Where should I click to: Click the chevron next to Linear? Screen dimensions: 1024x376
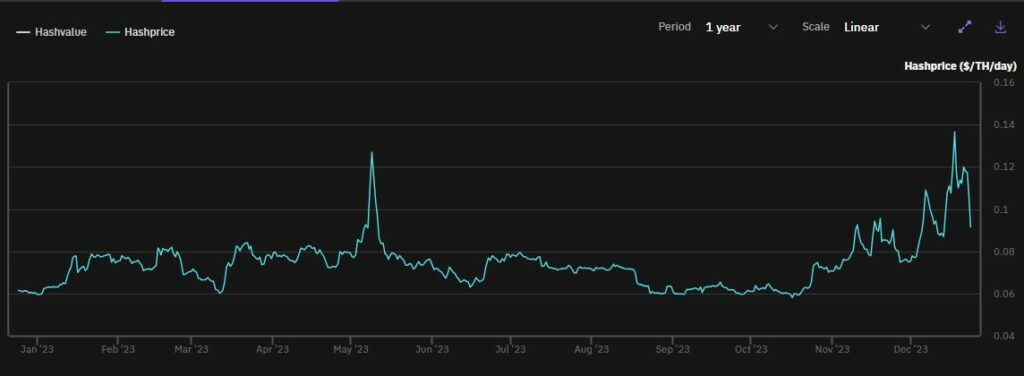[x=925, y=27]
